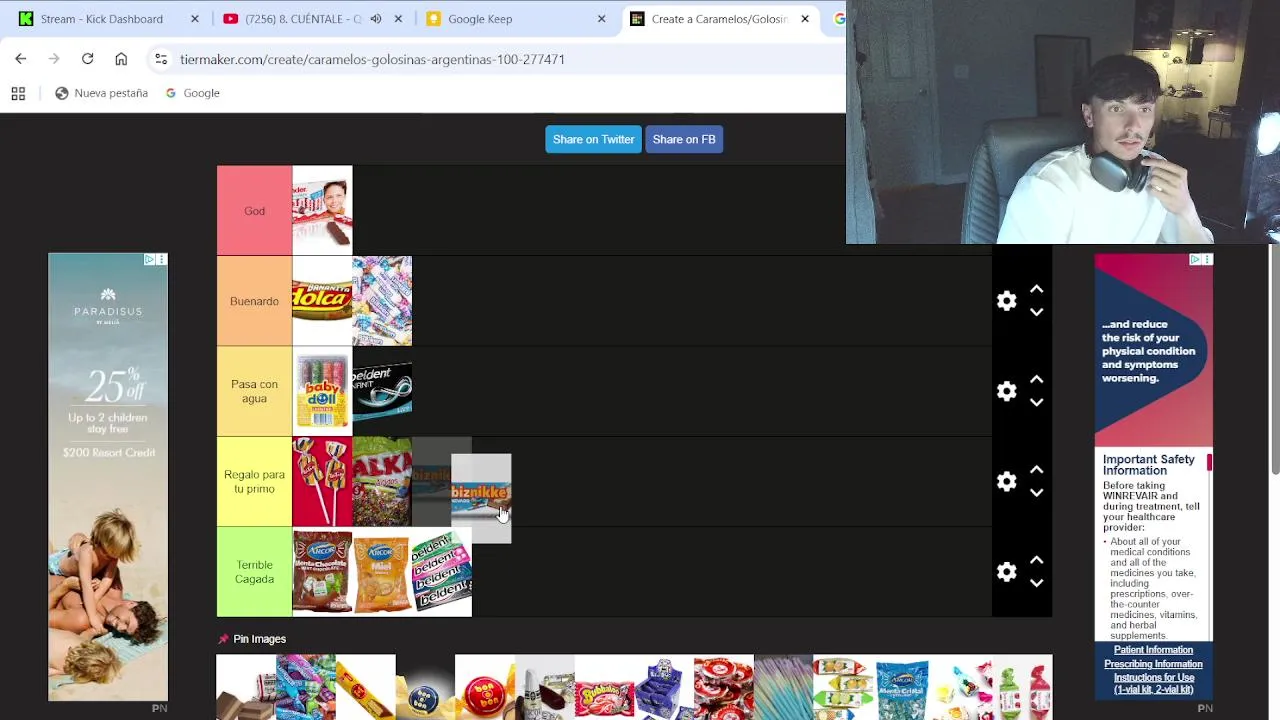Screen dimensions: 1280x720
Task: Close the Google Keep tab
Action: 601,19
